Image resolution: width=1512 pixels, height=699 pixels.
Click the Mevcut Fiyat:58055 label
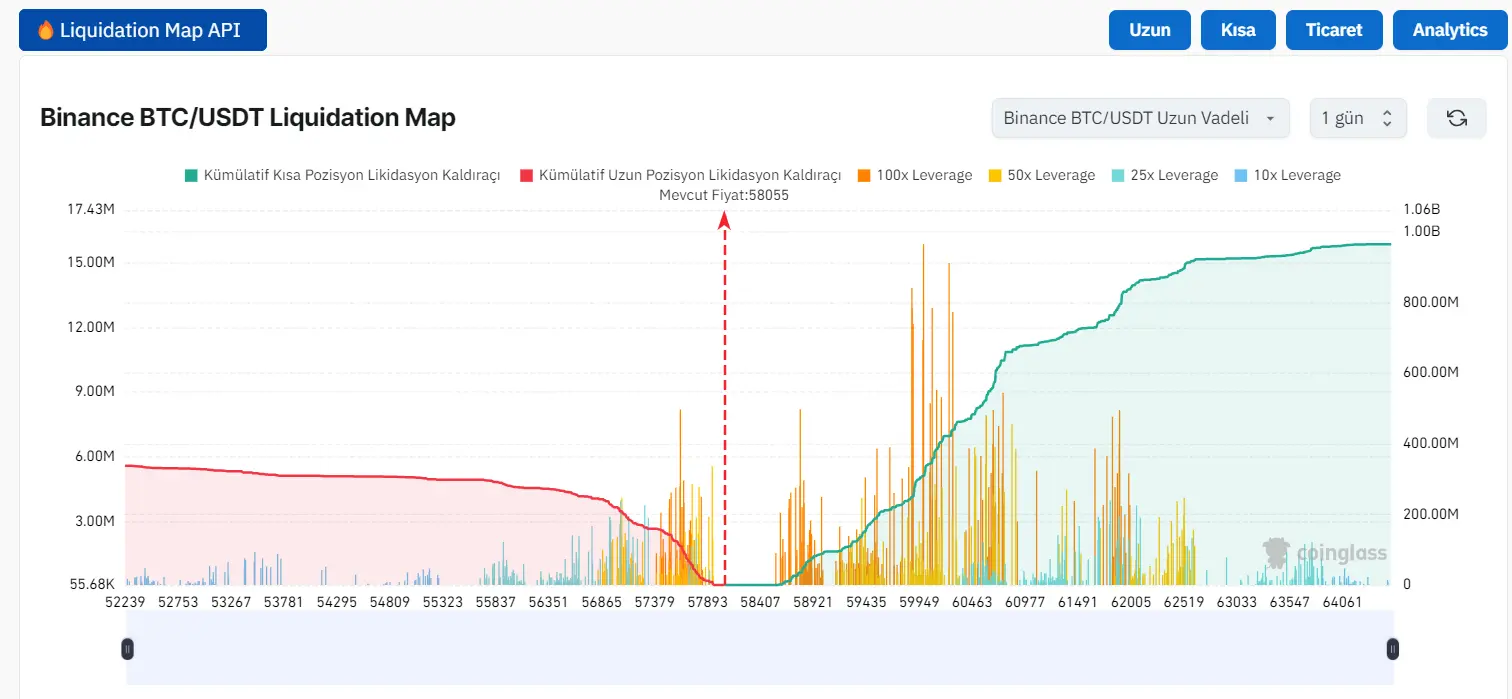point(724,195)
